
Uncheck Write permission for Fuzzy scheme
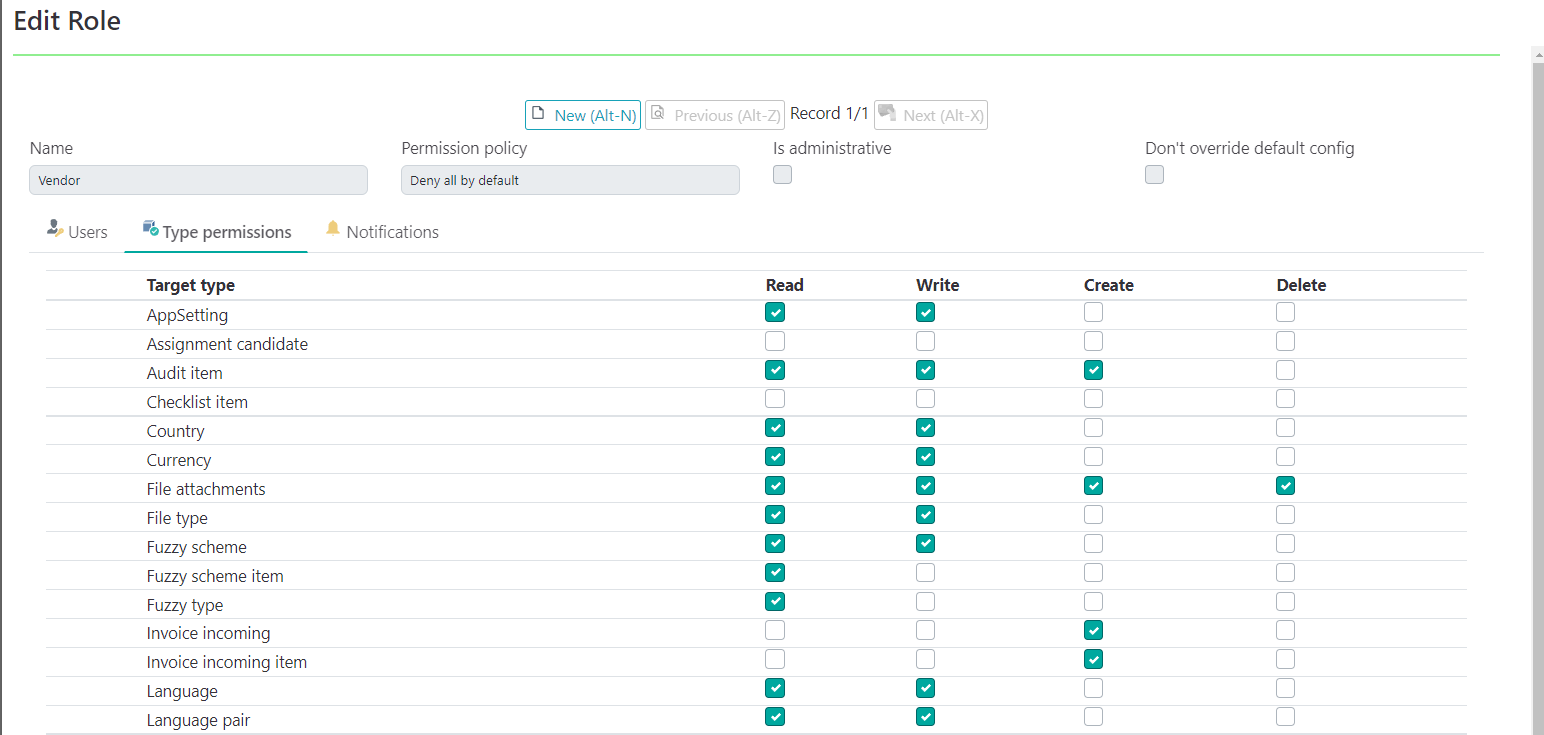pos(926,544)
